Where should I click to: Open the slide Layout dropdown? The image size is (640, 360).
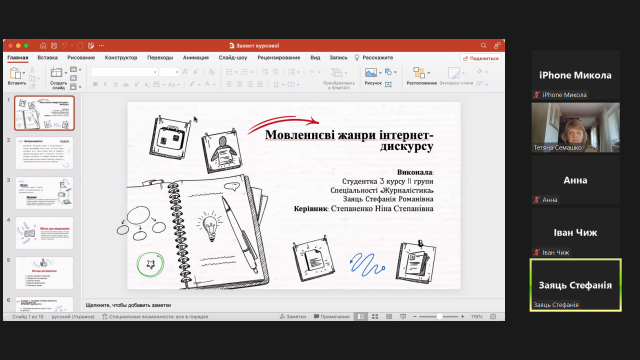(76, 70)
